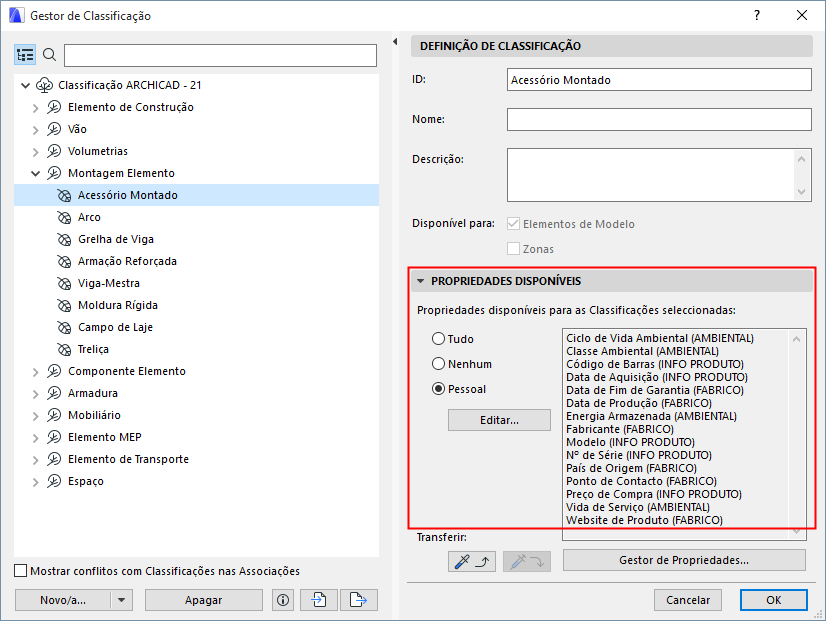Click the Apagar button
826x621 pixels.
[x=204, y=600]
